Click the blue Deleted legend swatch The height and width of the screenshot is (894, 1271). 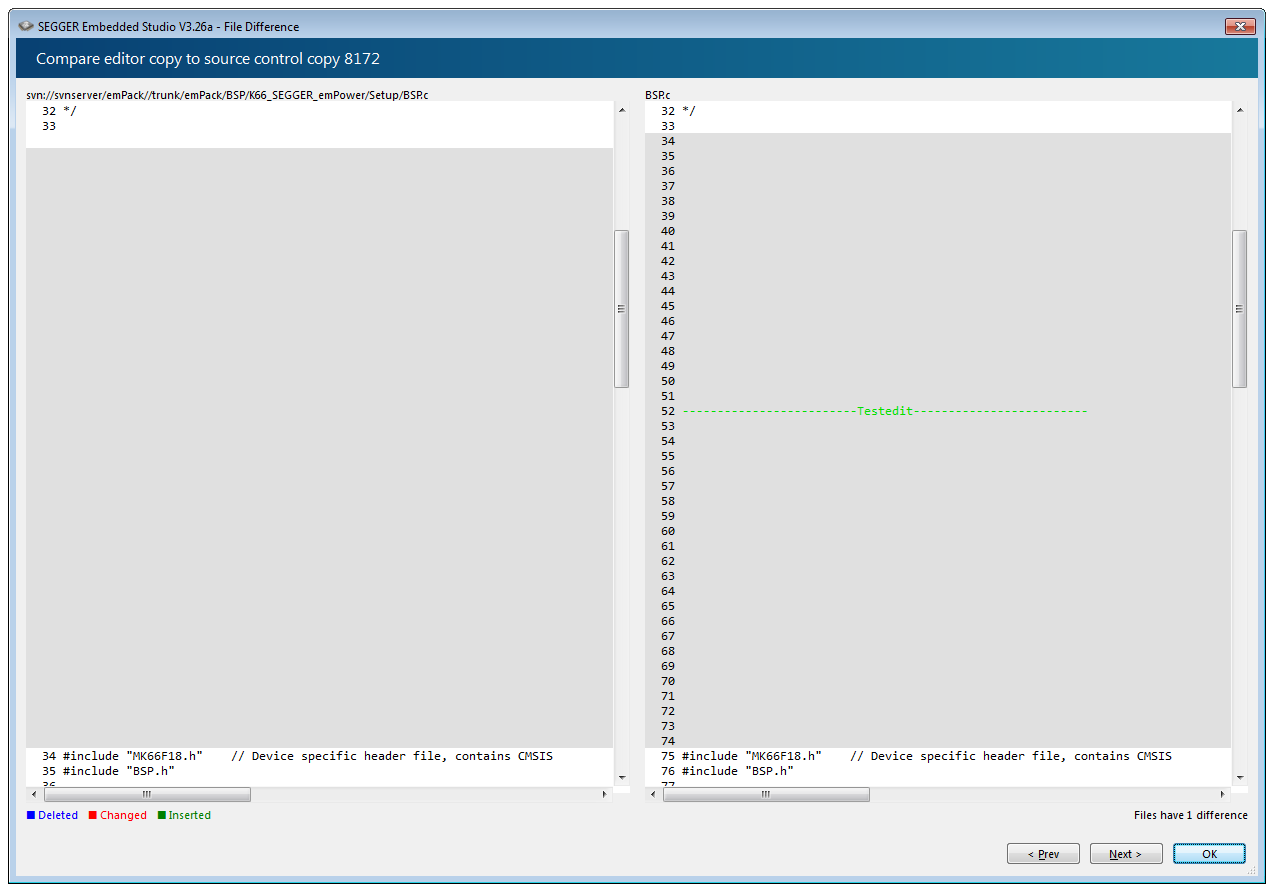pos(32,815)
